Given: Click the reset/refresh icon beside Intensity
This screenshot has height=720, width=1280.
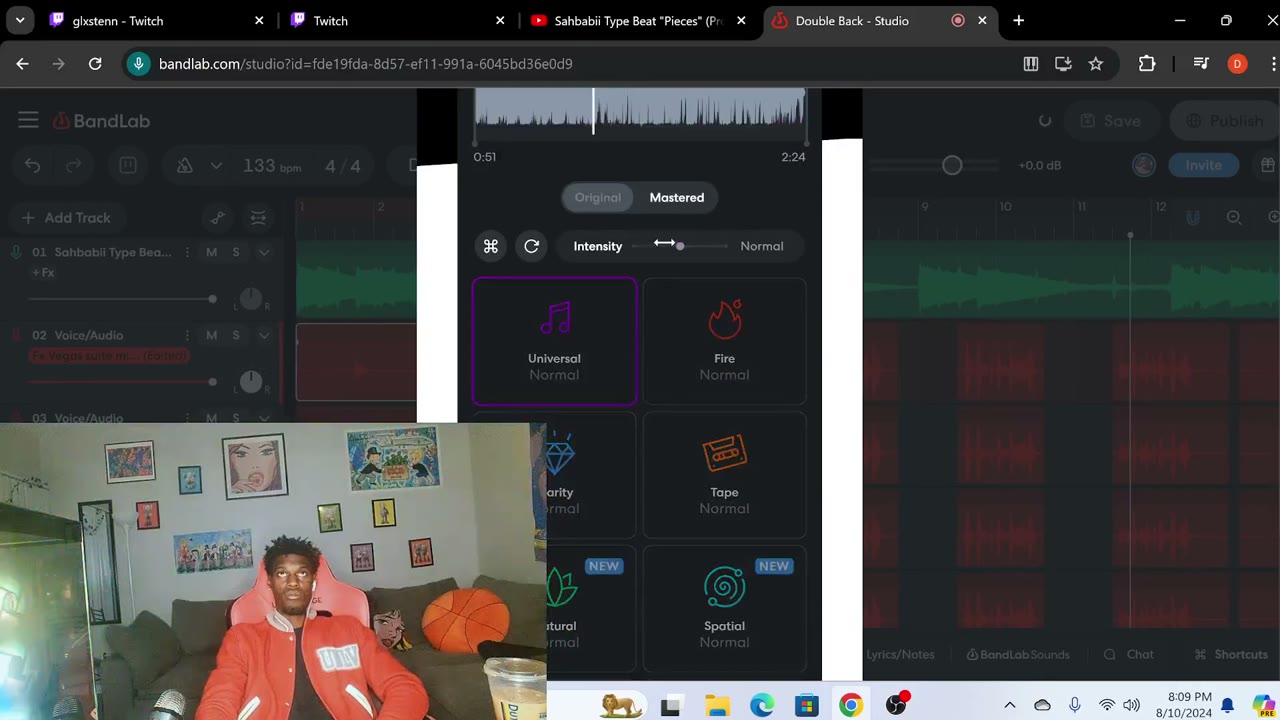Looking at the screenshot, I should click(532, 246).
